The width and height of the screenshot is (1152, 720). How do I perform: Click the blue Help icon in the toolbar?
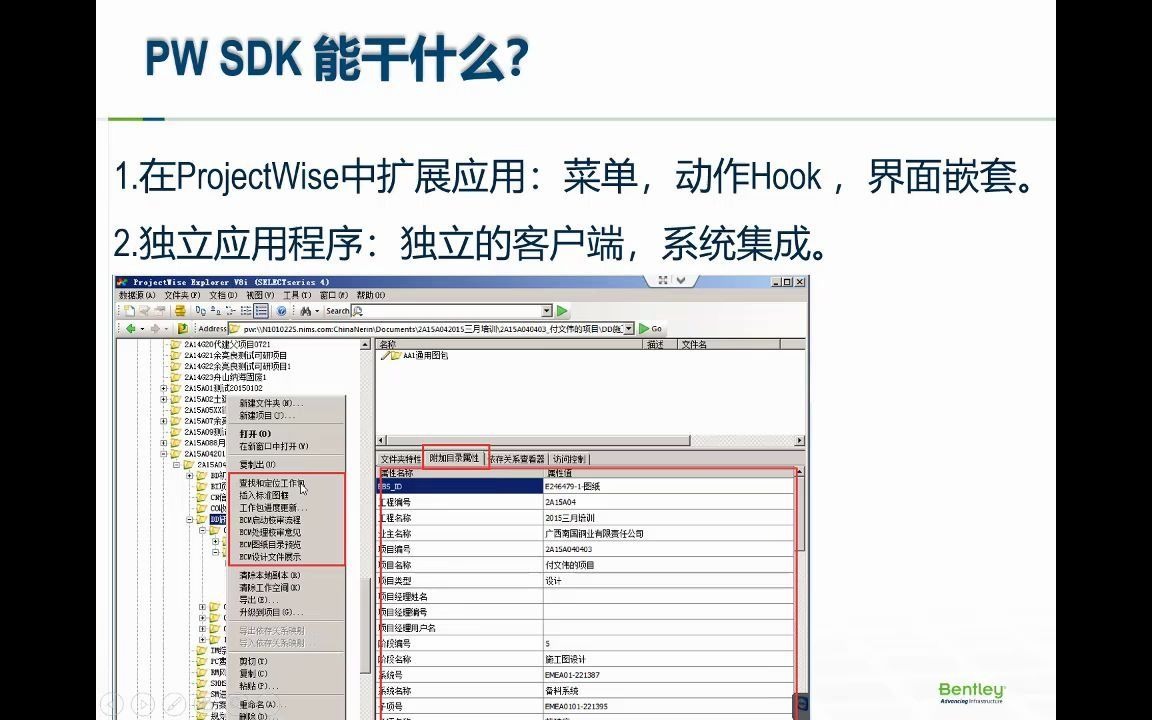pyautogui.click(x=283, y=311)
